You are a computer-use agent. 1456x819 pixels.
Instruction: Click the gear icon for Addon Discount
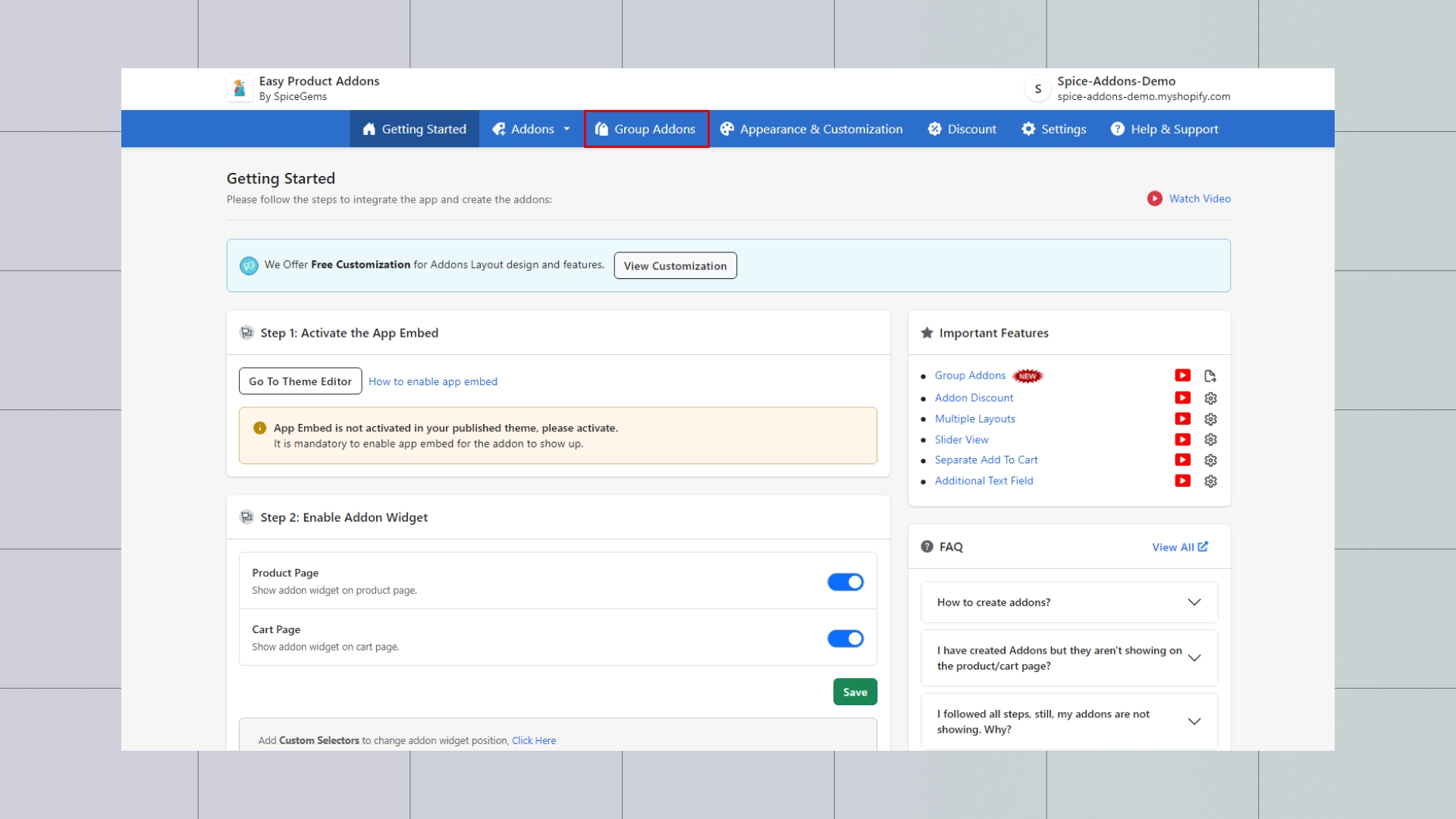(x=1210, y=398)
